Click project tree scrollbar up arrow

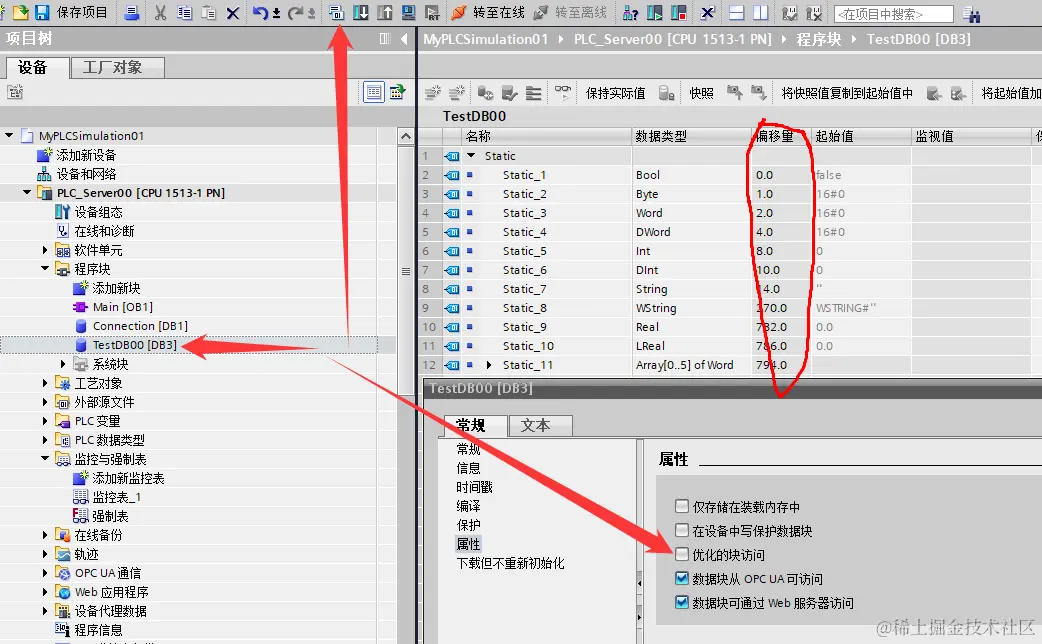(406, 136)
